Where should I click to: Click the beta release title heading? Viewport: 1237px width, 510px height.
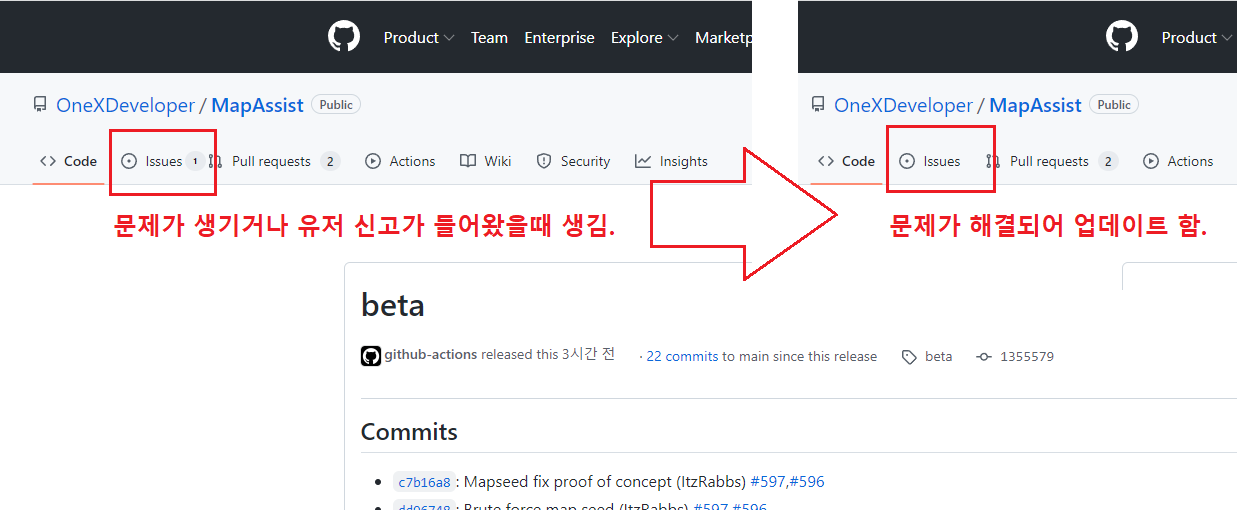393,305
